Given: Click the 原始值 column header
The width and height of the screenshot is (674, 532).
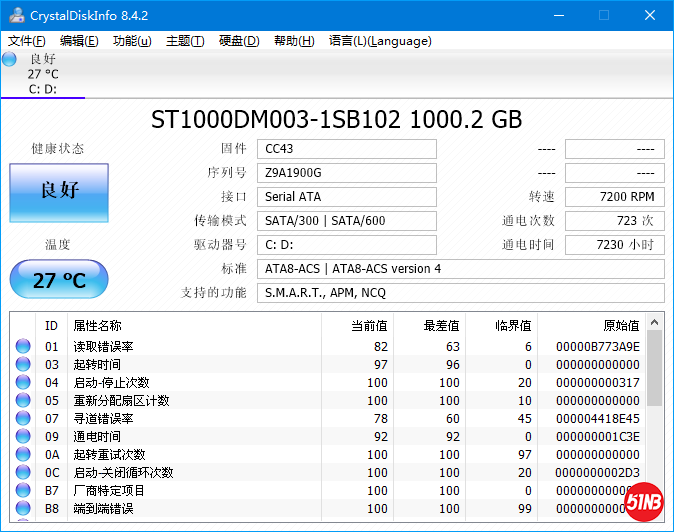Looking at the screenshot, I should pyautogui.click(x=619, y=326).
